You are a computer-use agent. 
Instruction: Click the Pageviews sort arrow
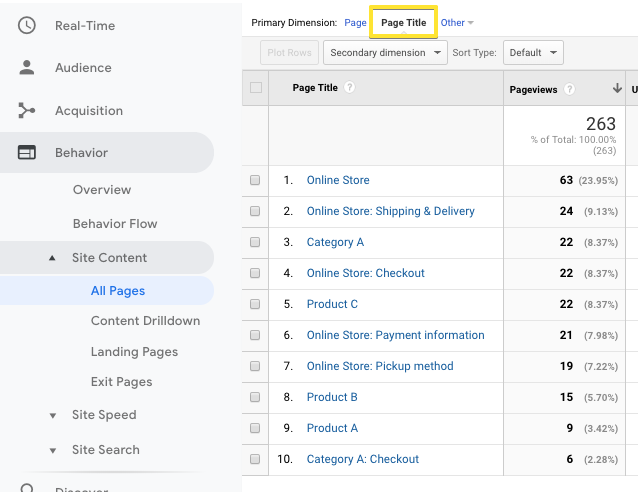click(x=617, y=89)
